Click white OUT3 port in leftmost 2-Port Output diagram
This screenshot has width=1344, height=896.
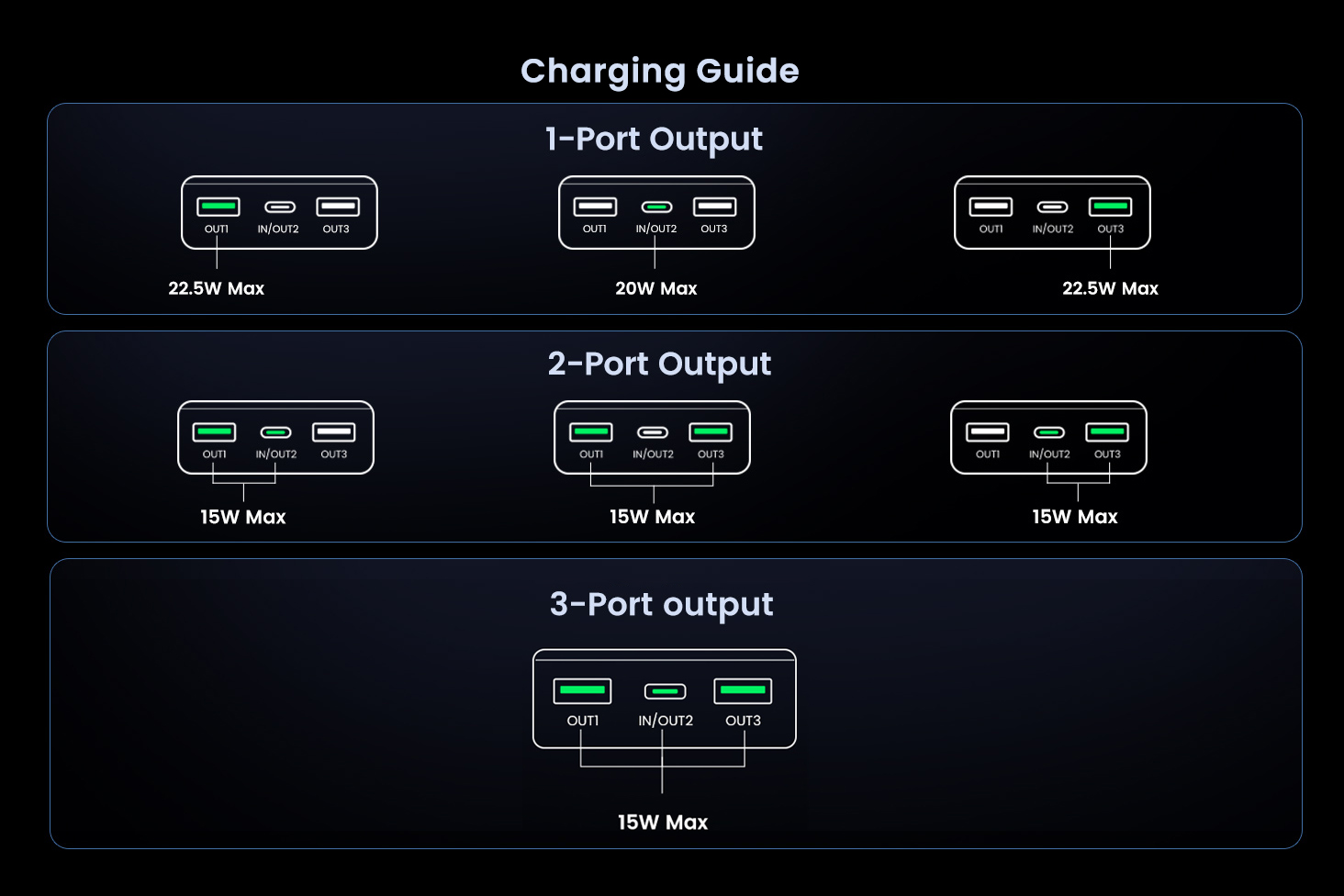[x=334, y=431]
